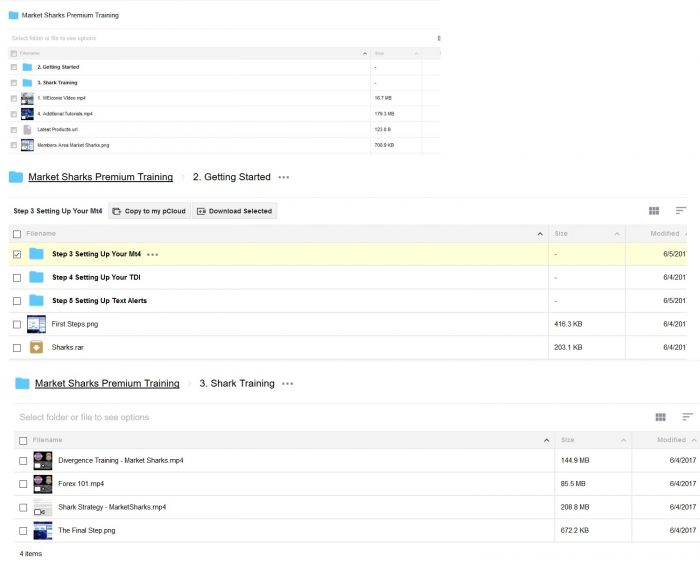Open sort options in Getting Started section

pos(680,211)
